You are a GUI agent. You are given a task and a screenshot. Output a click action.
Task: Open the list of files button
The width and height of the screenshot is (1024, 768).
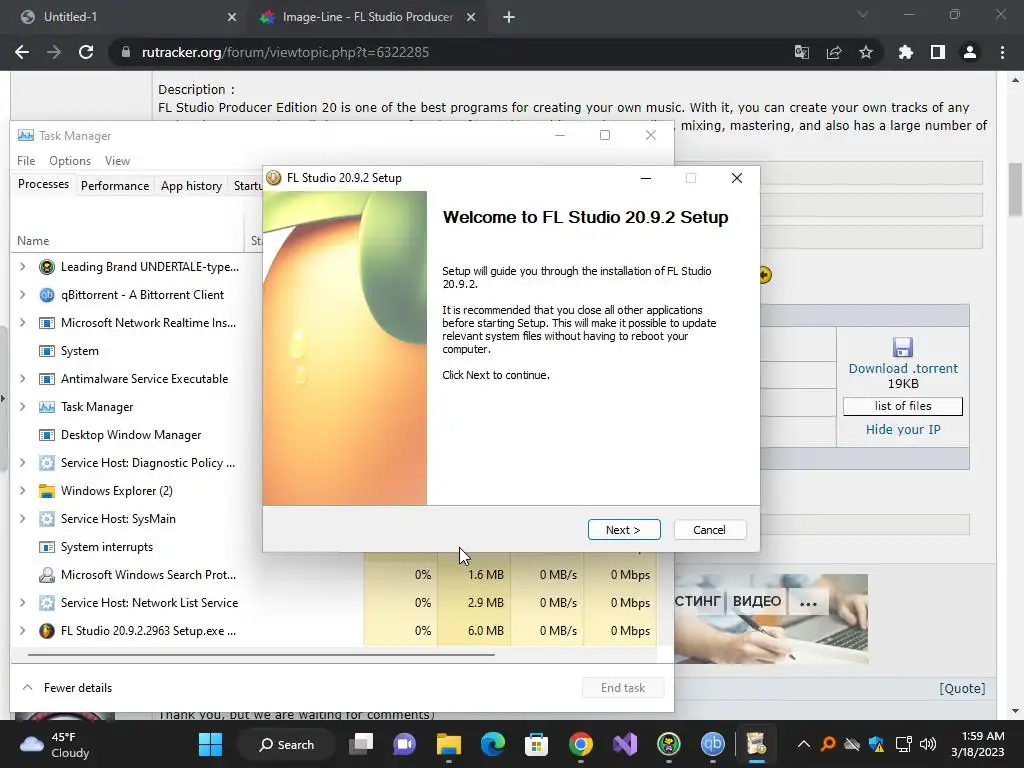(x=903, y=406)
